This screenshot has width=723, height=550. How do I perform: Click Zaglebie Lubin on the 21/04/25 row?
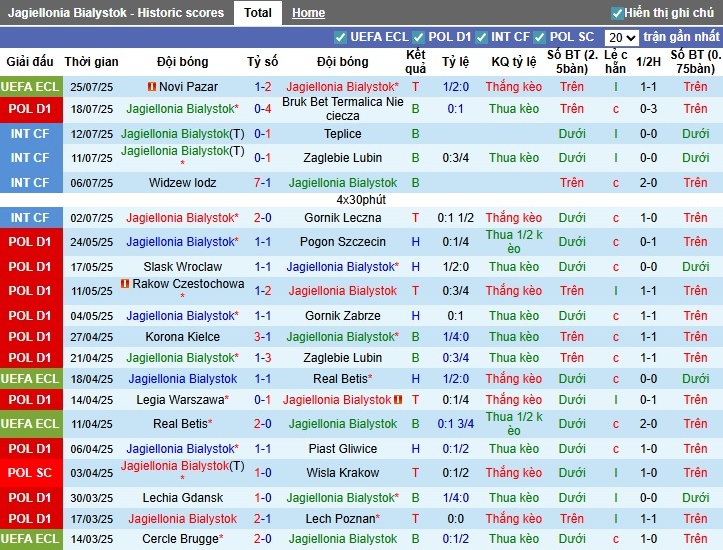(x=343, y=358)
